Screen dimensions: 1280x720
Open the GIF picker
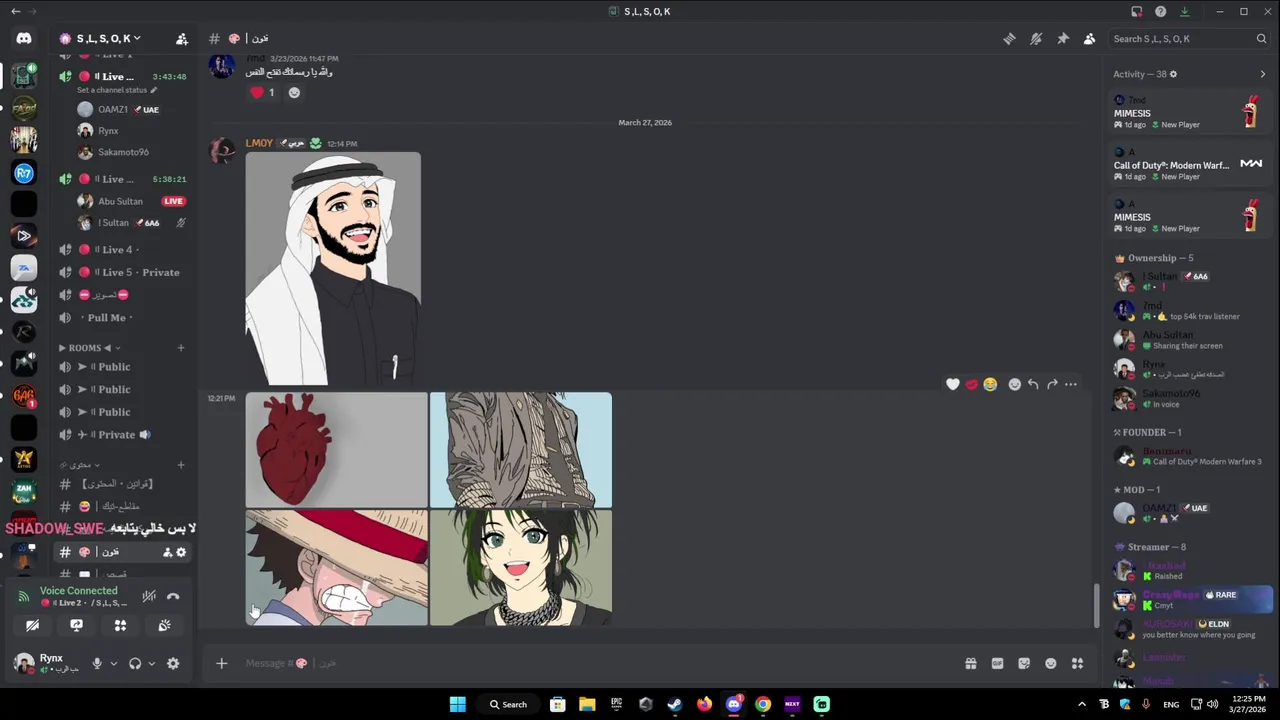click(997, 663)
